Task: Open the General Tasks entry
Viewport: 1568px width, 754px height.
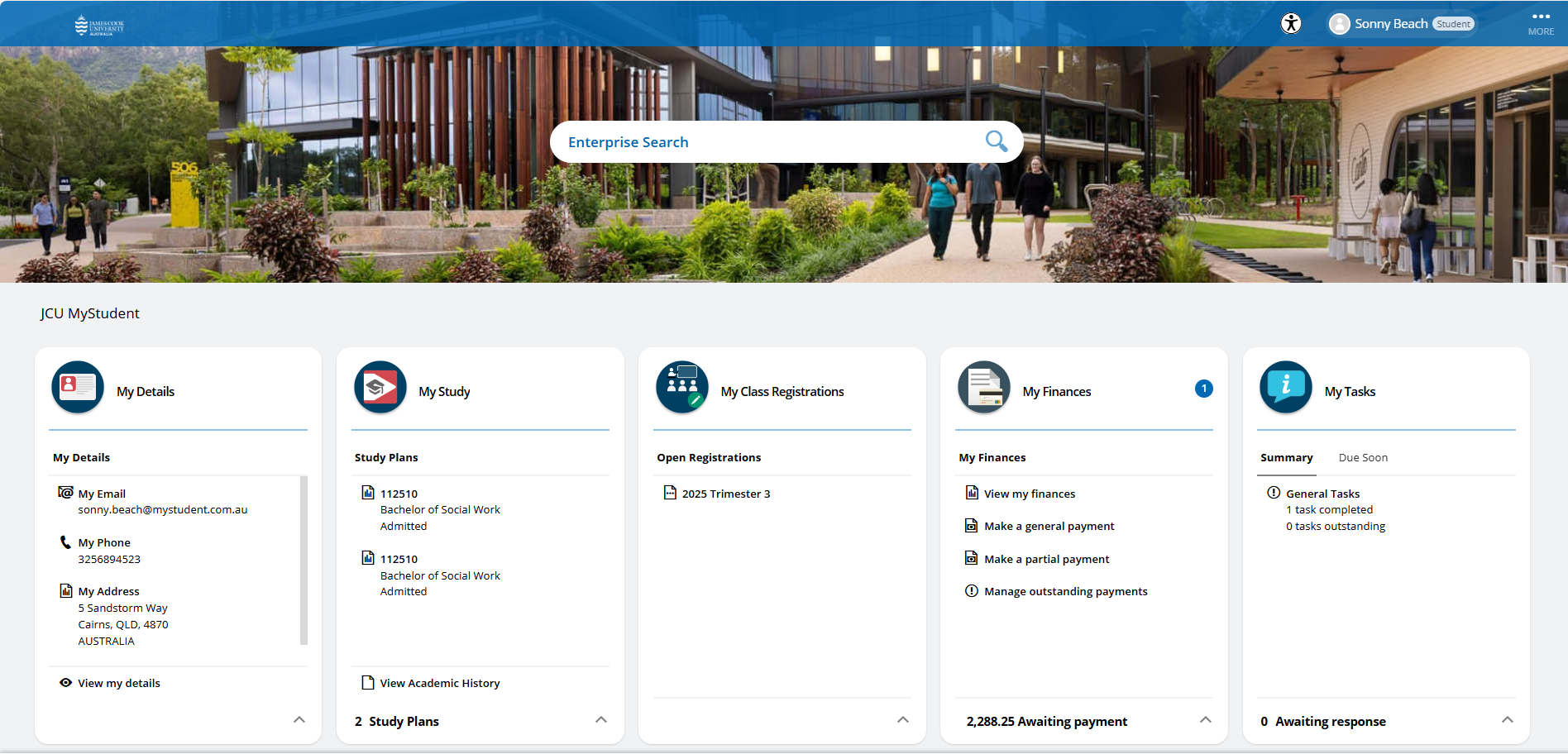Action: pos(1322,494)
